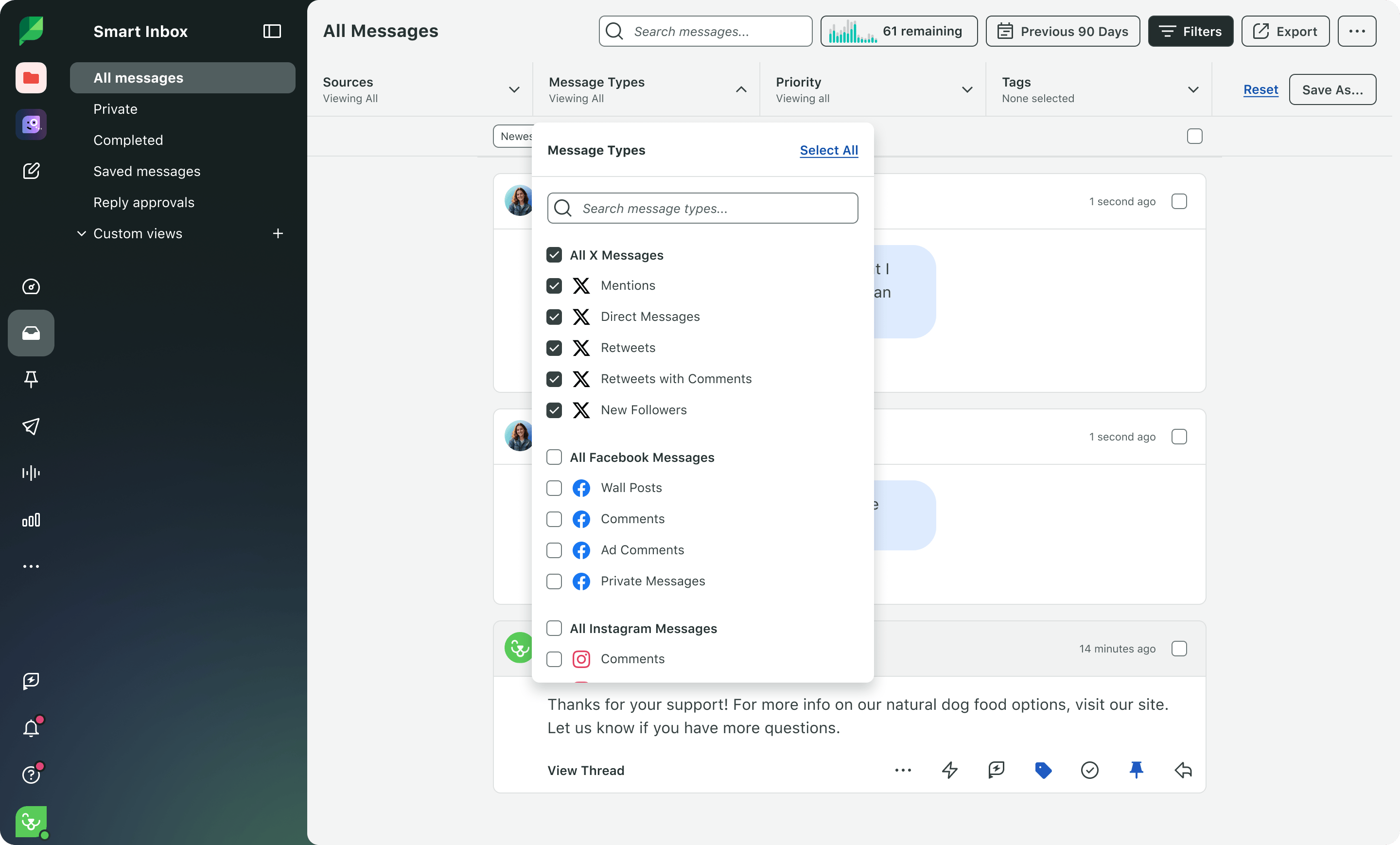Image resolution: width=1400 pixels, height=845 pixels.
Task: Uncheck Retweets with Comments
Action: coord(554,379)
